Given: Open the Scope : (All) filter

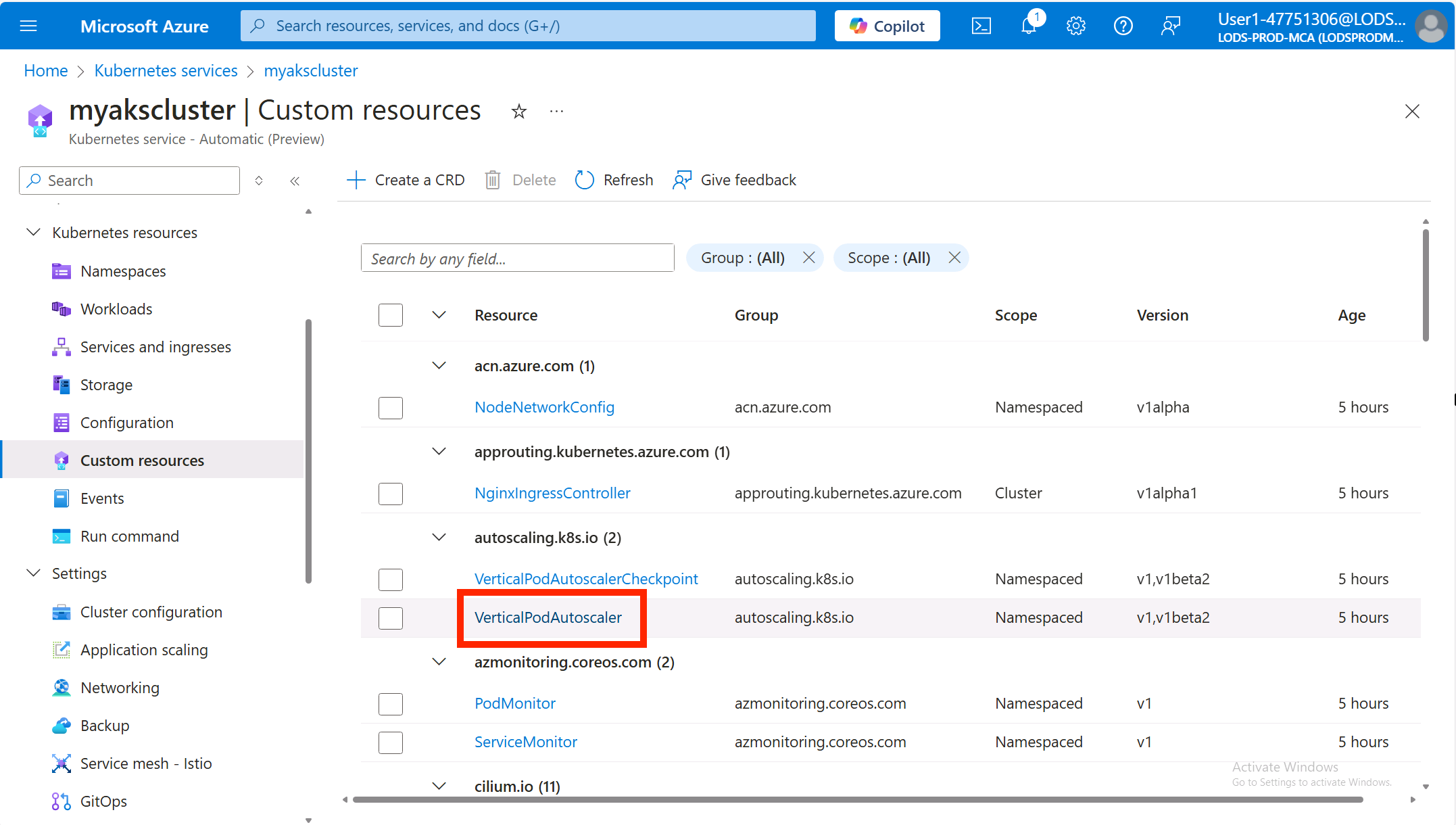Looking at the screenshot, I should coord(889,258).
